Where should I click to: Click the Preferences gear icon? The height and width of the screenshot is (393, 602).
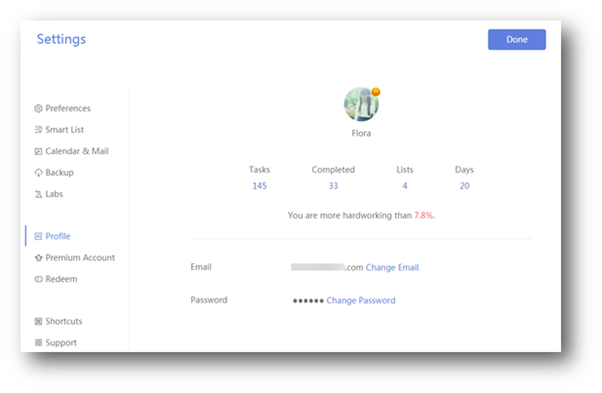38,109
